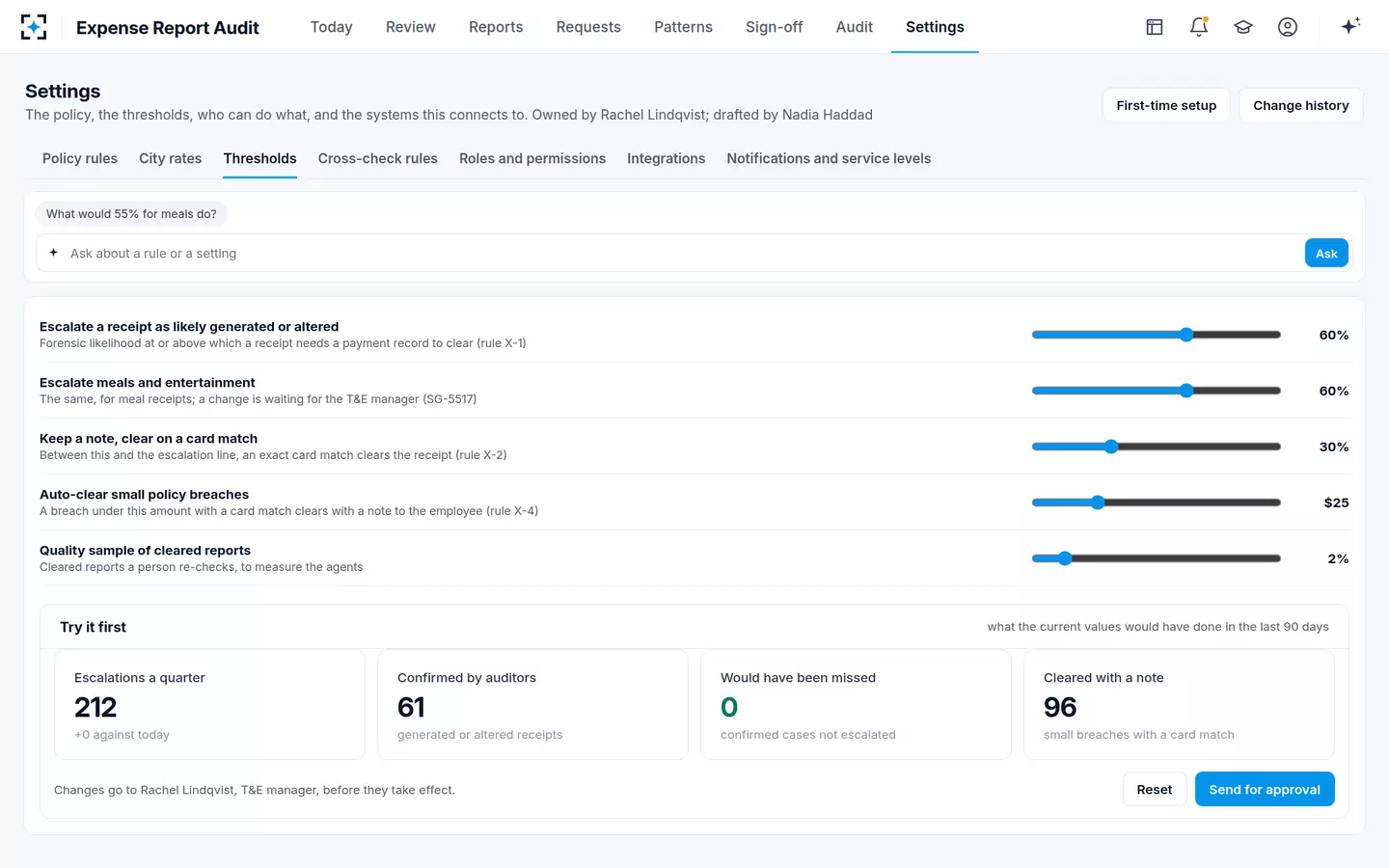The height and width of the screenshot is (868, 1389).
Task: Open the Sign-off tab
Action: click(x=775, y=27)
